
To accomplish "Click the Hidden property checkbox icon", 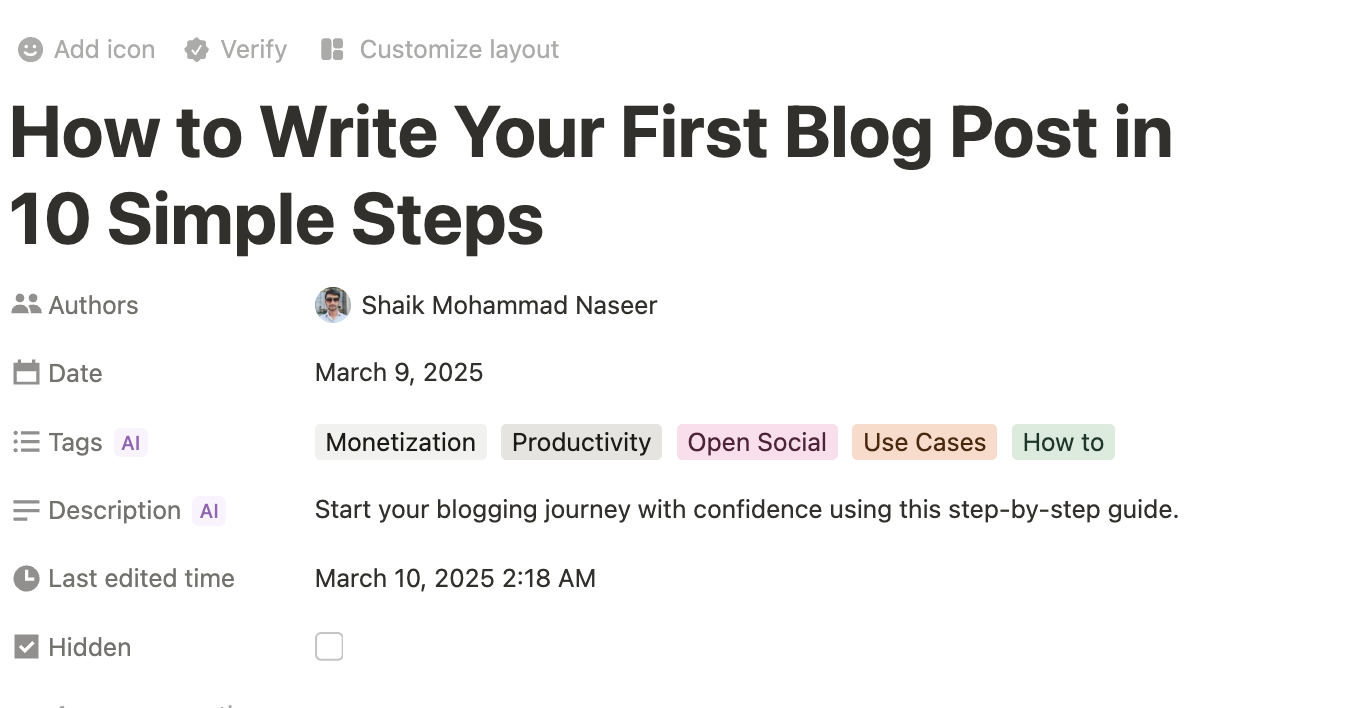I will (x=26, y=647).
